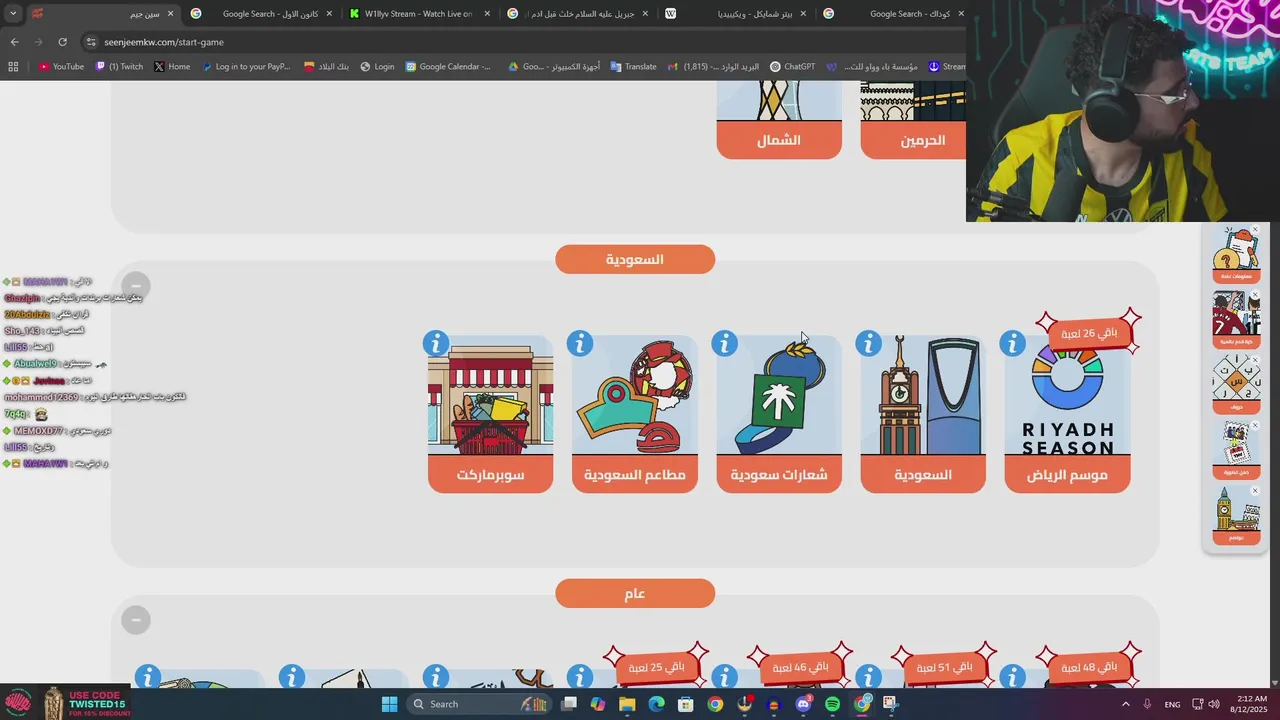The height and width of the screenshot is (720, 1280).
Task: Go back to previous page
Action: coord(14,42)
